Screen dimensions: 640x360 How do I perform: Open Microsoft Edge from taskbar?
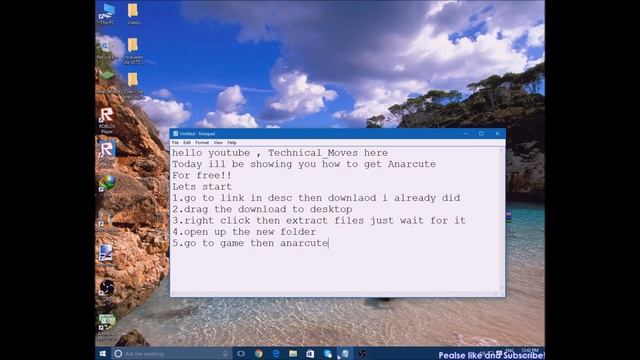276,353
